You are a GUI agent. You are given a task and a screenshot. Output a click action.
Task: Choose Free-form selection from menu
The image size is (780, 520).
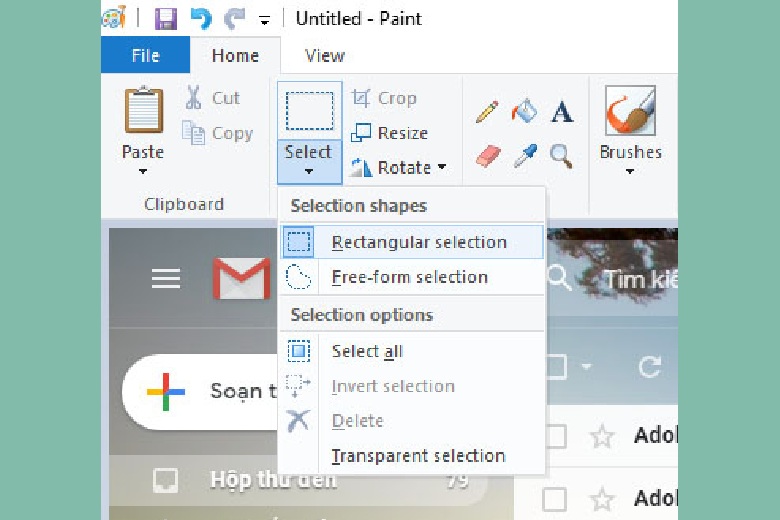(409, 277)
